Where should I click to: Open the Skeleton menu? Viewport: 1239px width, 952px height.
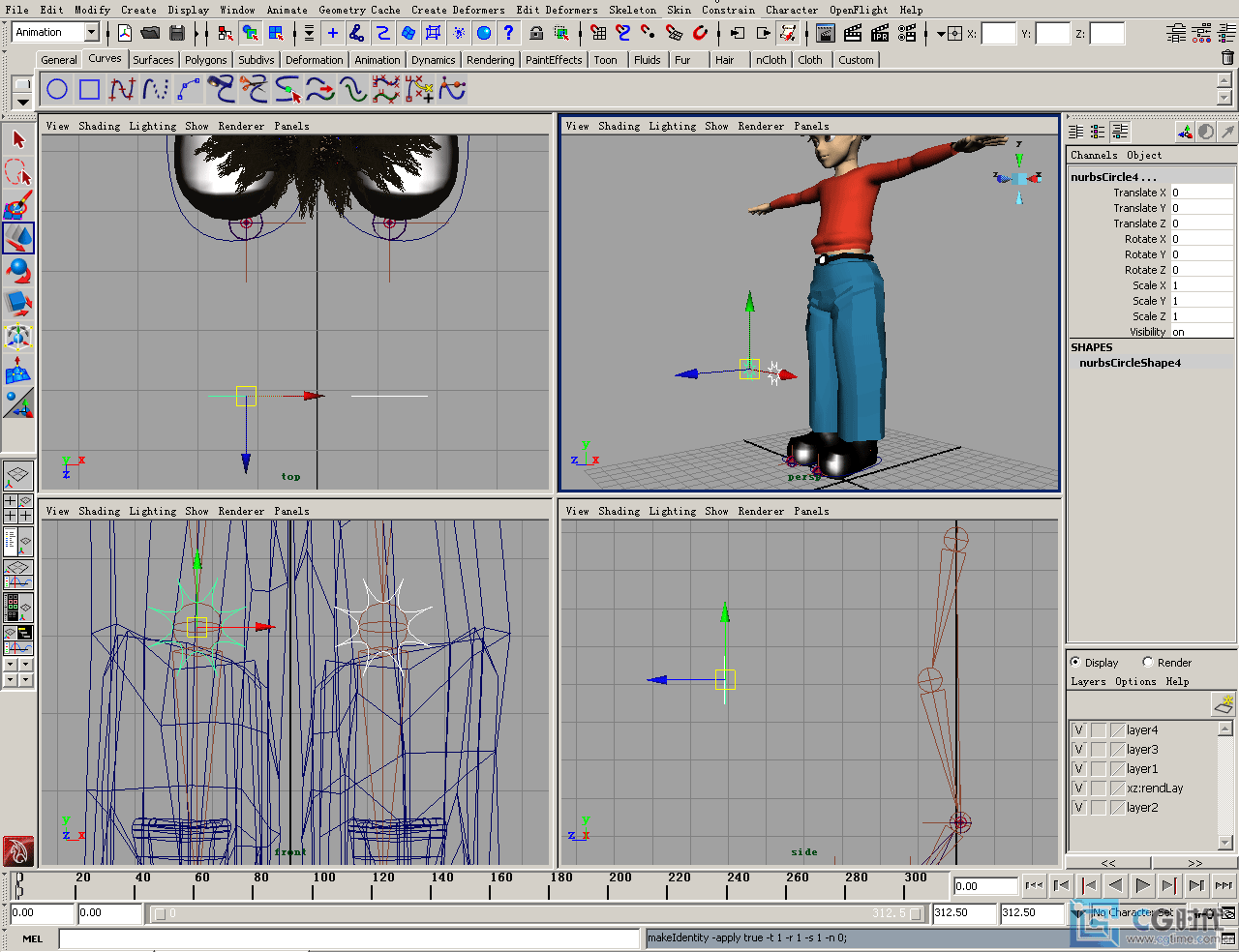[x=632, y=10]
